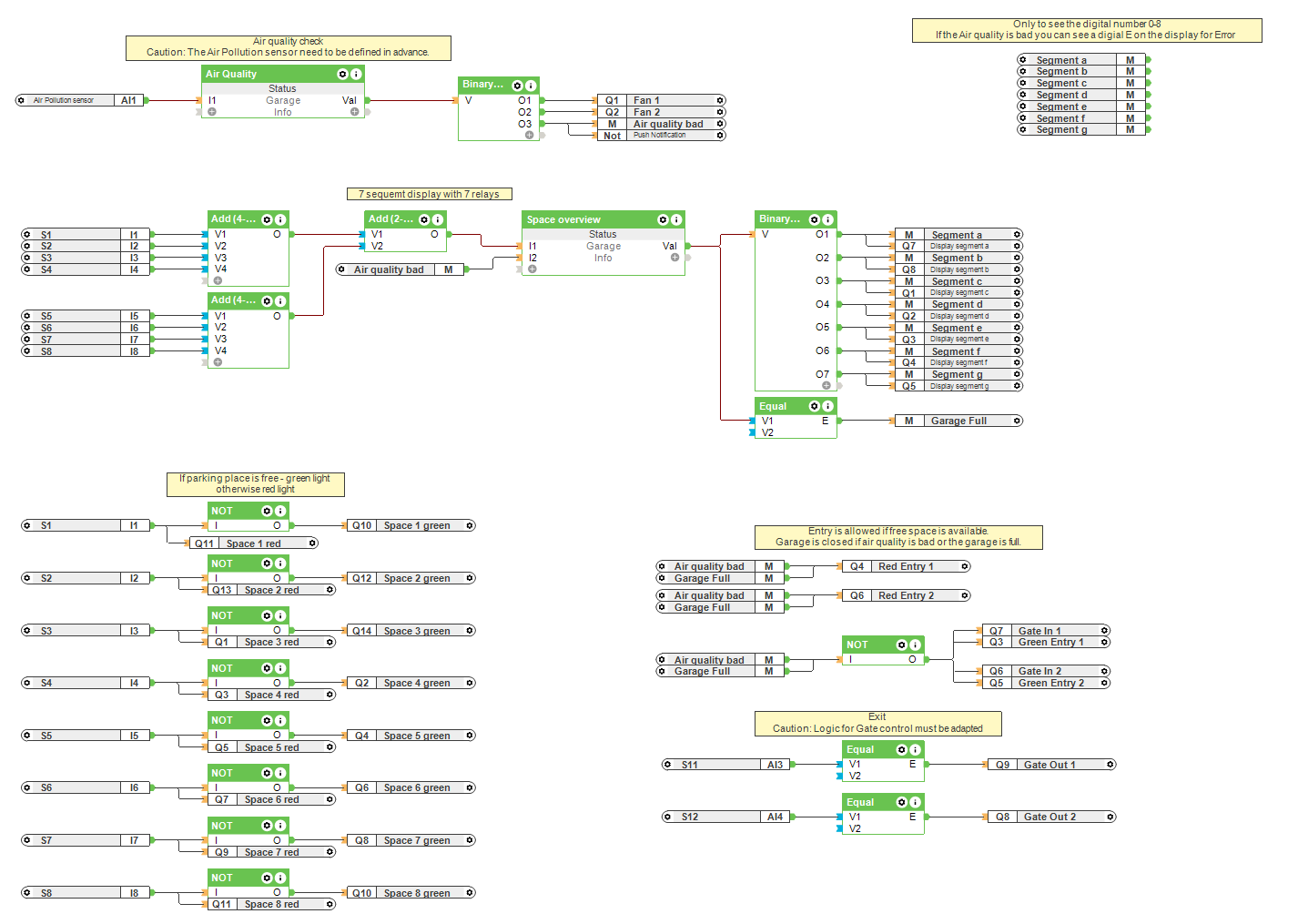Image resolution: width=1298 pixels, height=924 pixels.
Task: Show info for Space overview block
Action: click(x=676, y=220)
